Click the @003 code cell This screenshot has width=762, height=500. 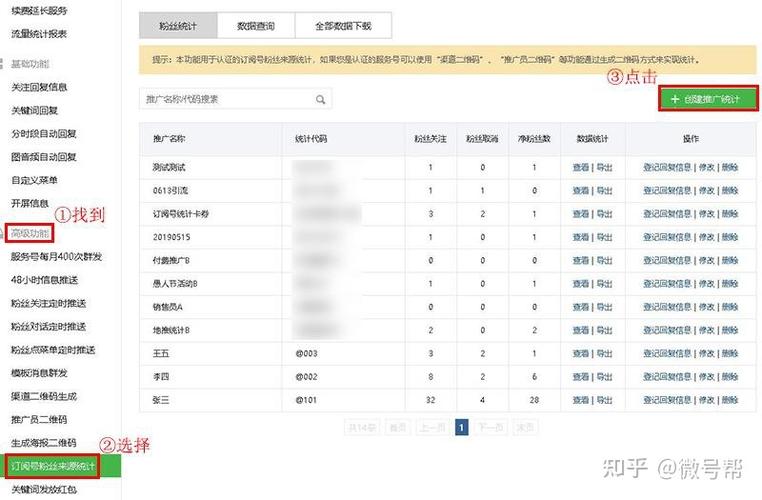[x=306, y=354]
